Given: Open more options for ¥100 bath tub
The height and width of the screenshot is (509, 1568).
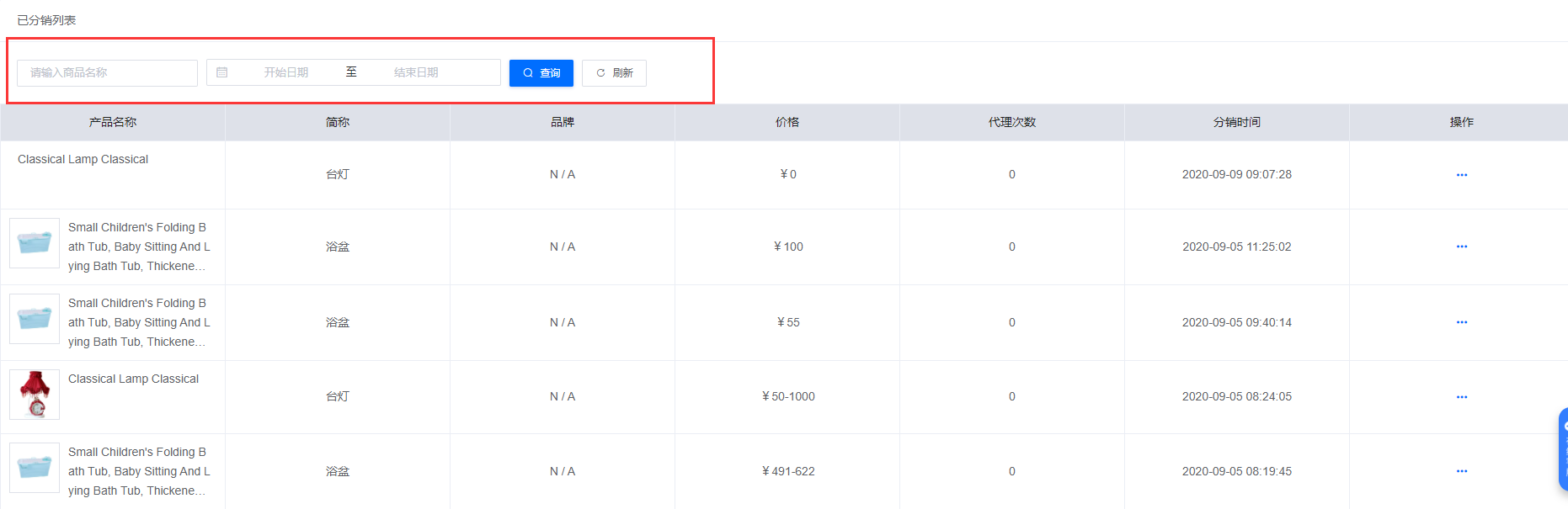Looking at the screenshot, I should (x=1461, y=247).
